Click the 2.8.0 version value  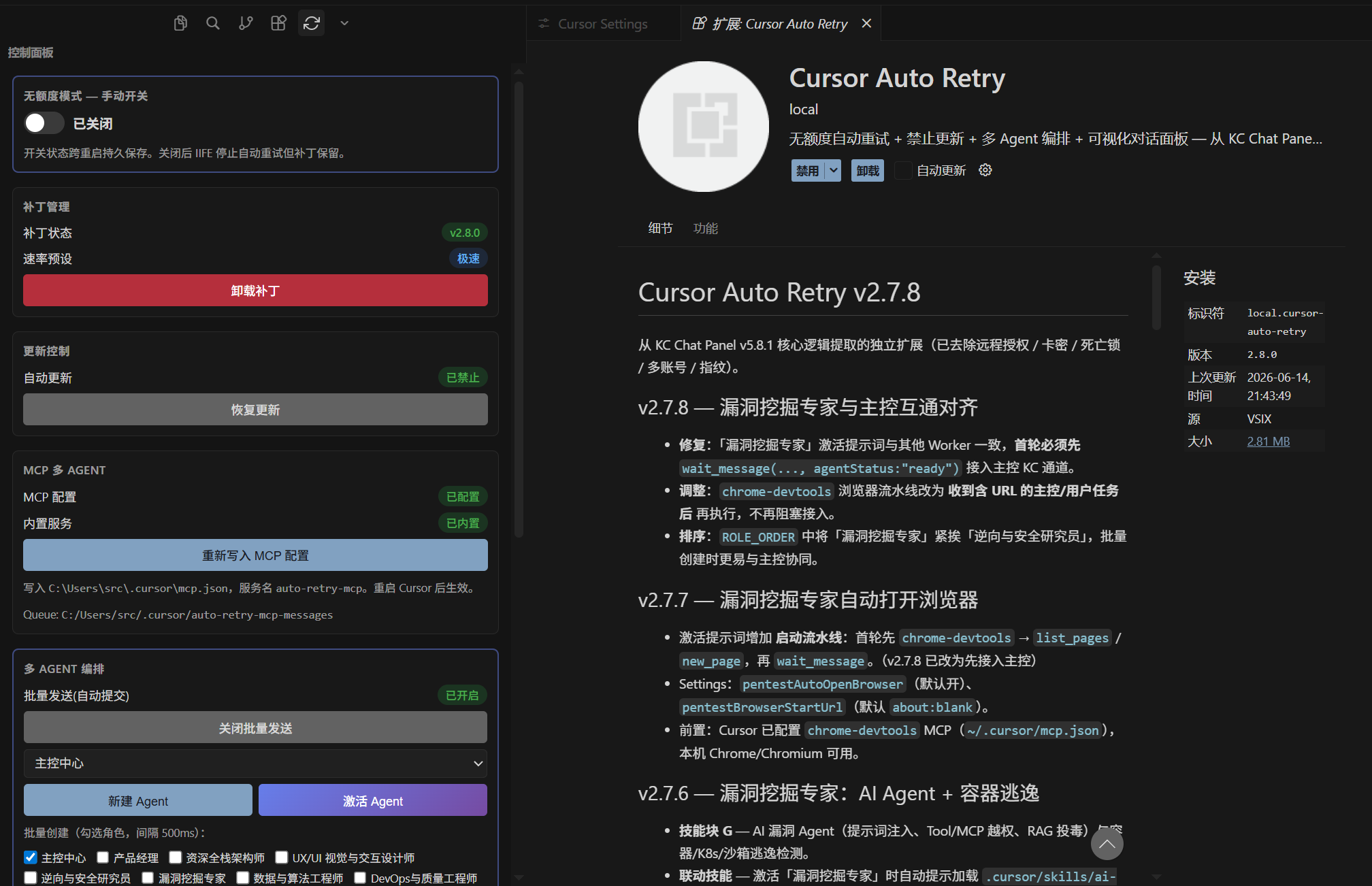[1262, 355]
